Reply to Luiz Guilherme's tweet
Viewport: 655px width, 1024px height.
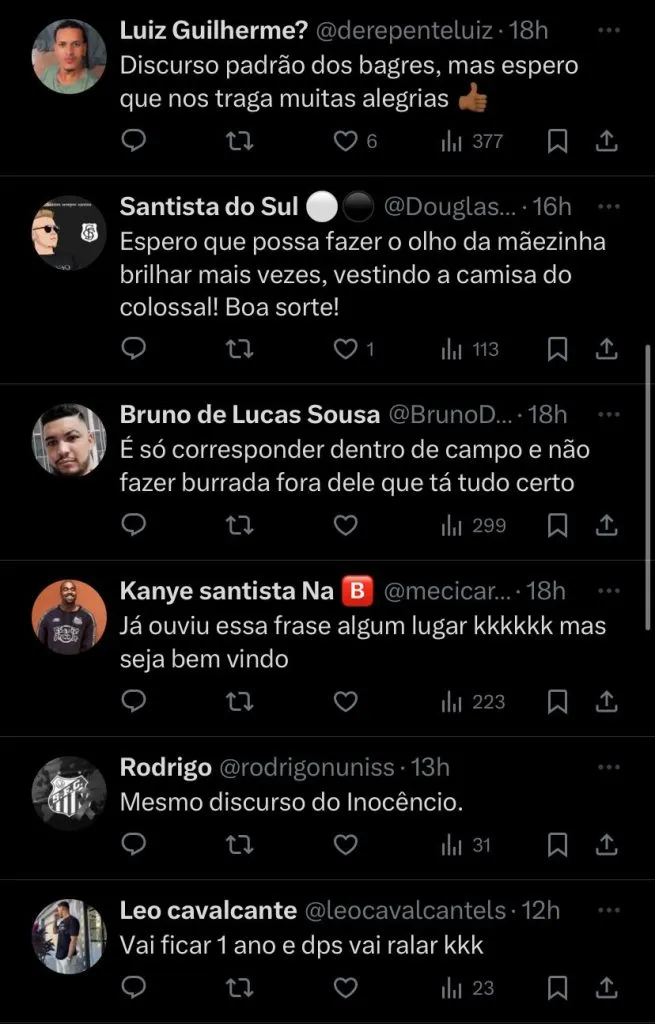(134, 142)
